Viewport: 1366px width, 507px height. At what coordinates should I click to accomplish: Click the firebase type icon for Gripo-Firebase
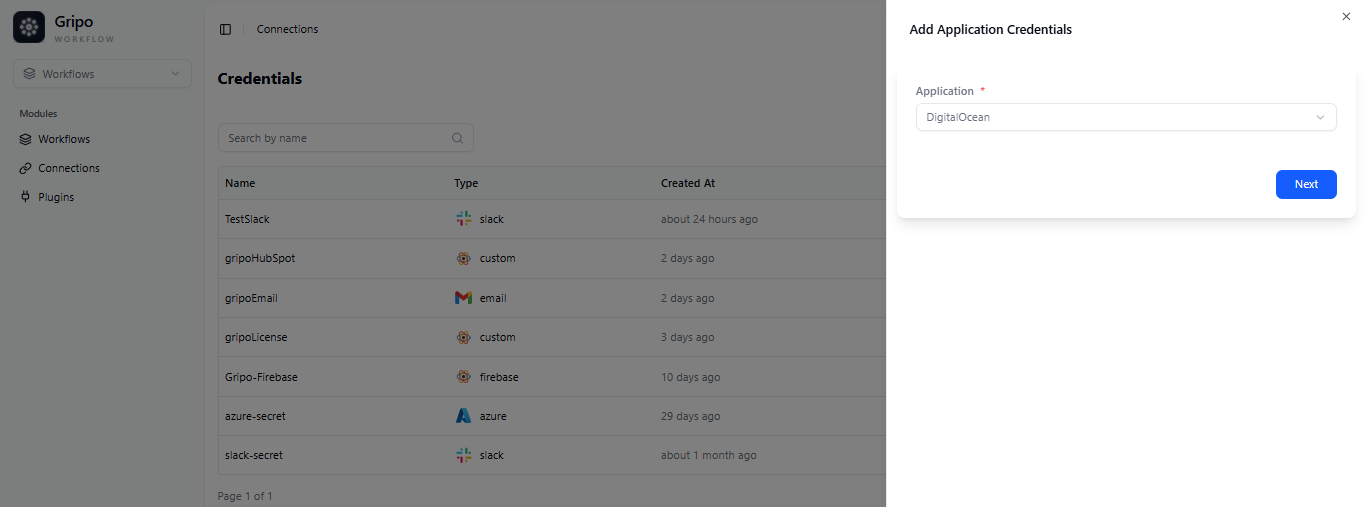click(463, 377)
